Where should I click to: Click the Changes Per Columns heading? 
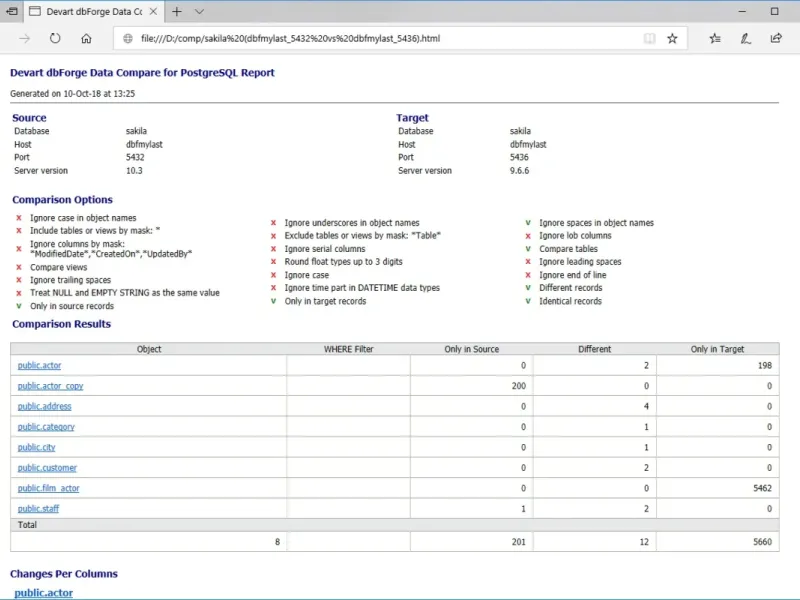click(64, 573)
